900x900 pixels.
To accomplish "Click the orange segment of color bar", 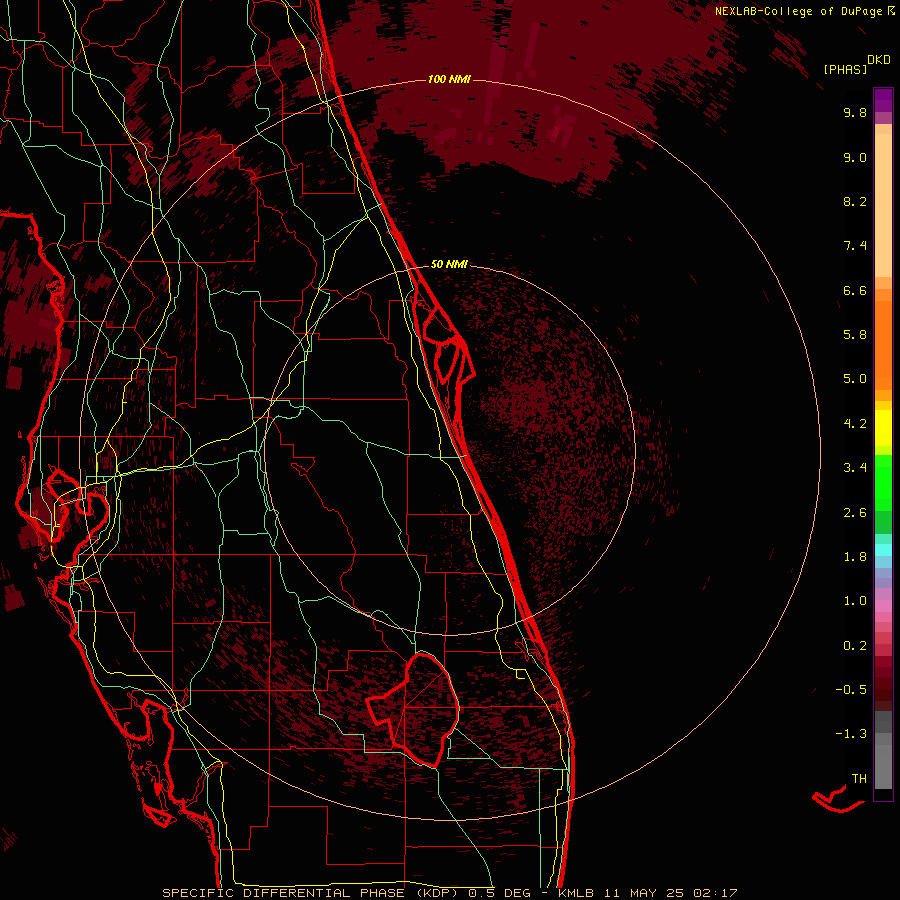I will pyautogui.click(x=883, y=344).
